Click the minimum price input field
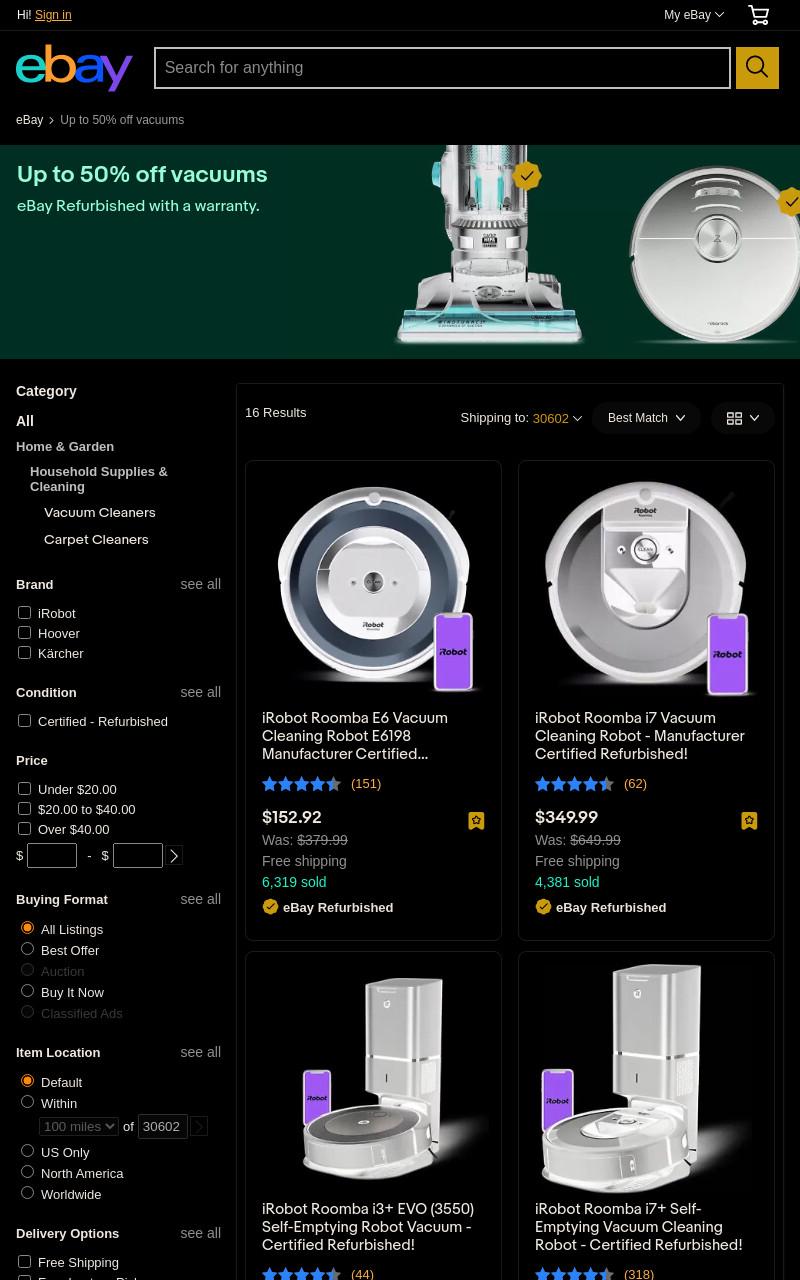Screen dimensions: 800x1280 52,856
